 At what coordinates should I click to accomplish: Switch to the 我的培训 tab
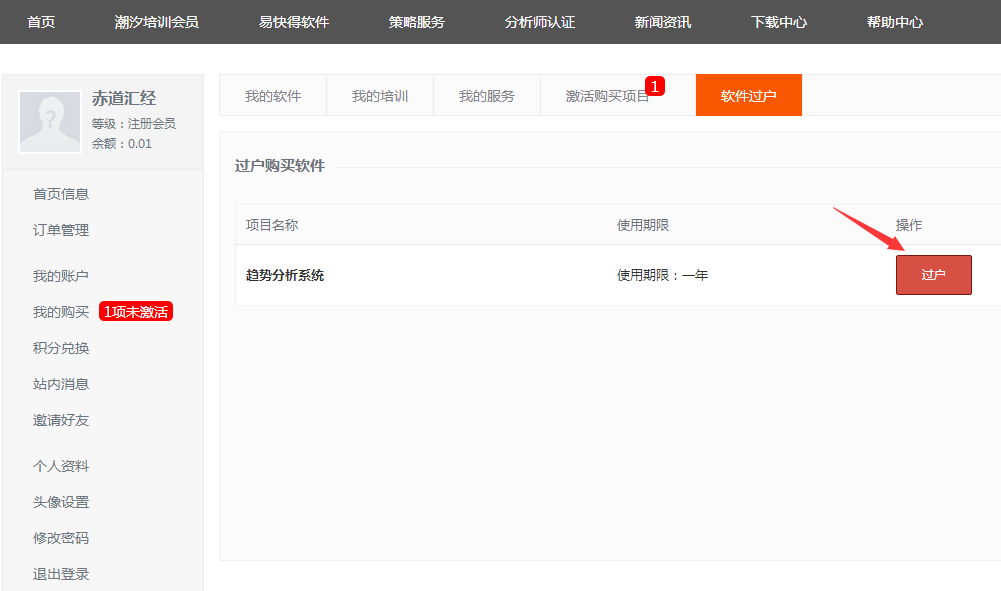coord(380,96)
